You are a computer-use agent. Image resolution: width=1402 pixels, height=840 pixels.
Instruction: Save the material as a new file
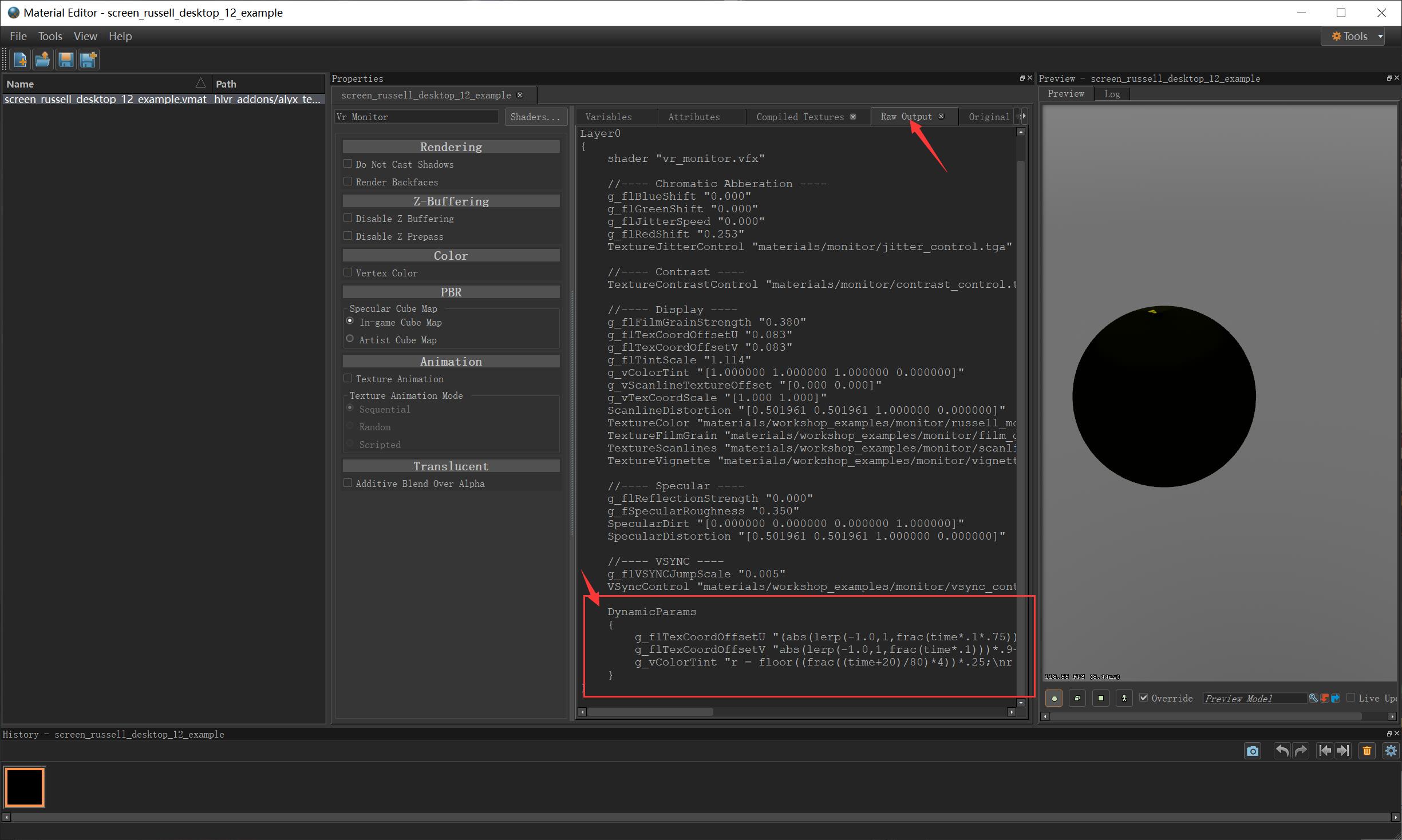click(88, 60)
